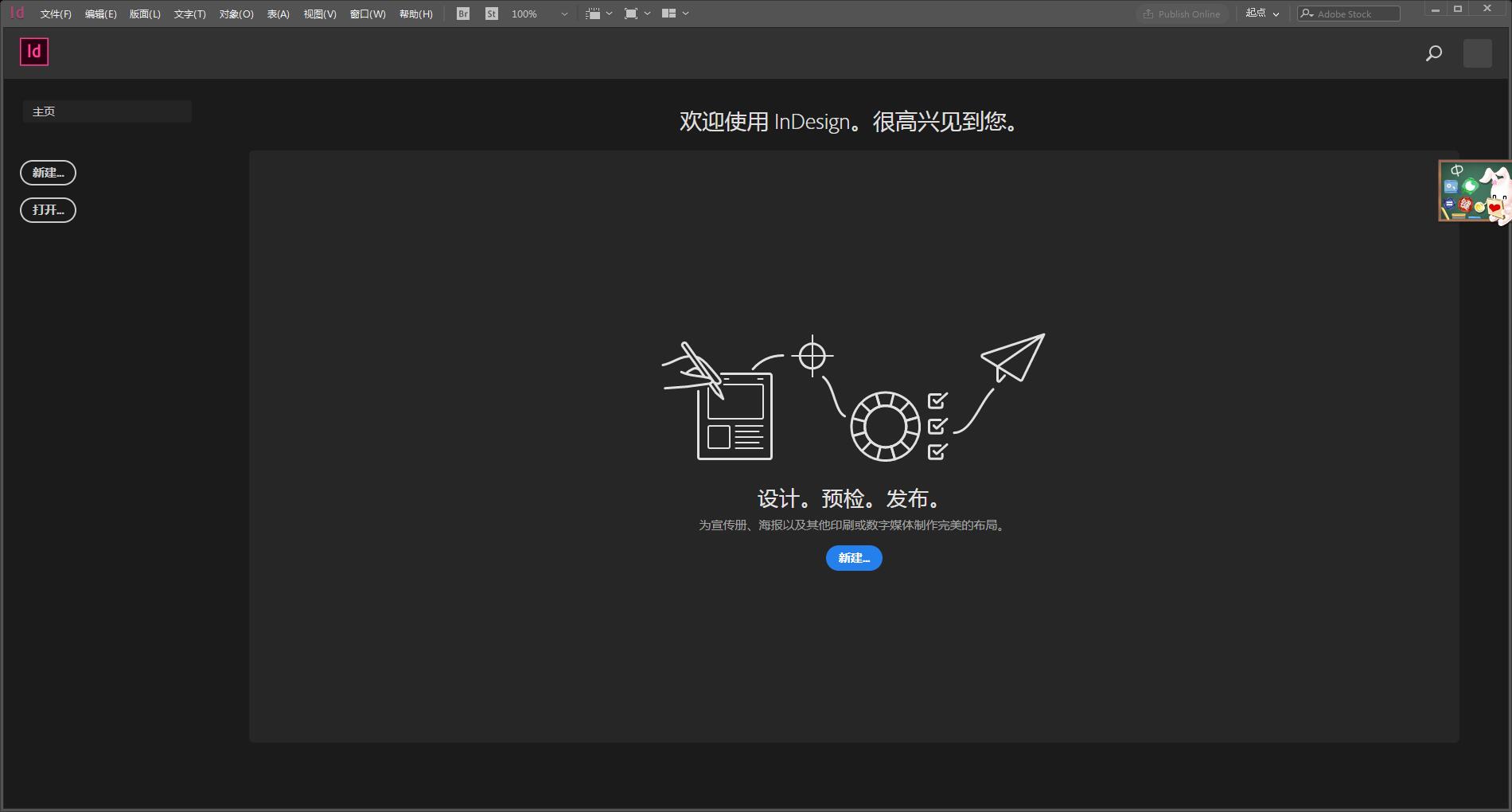Launch Adobe Bridge via the Br icon
This screenshot has height=812, width=1512.
pyautogui.click(x=462, y=13)
